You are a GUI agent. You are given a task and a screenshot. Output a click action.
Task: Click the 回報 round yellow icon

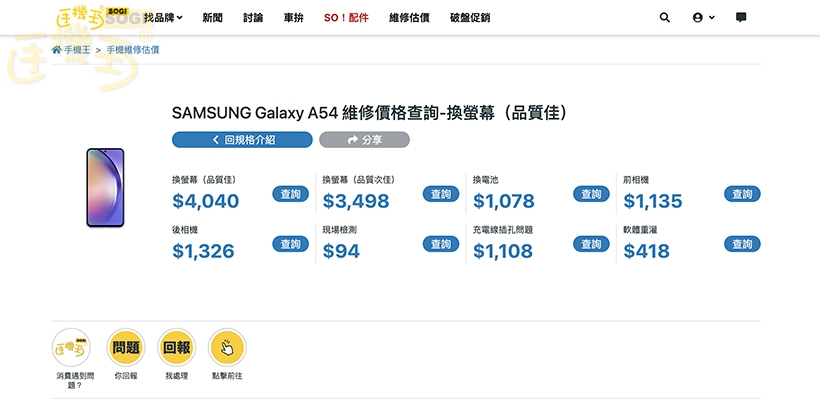(176, 348)
